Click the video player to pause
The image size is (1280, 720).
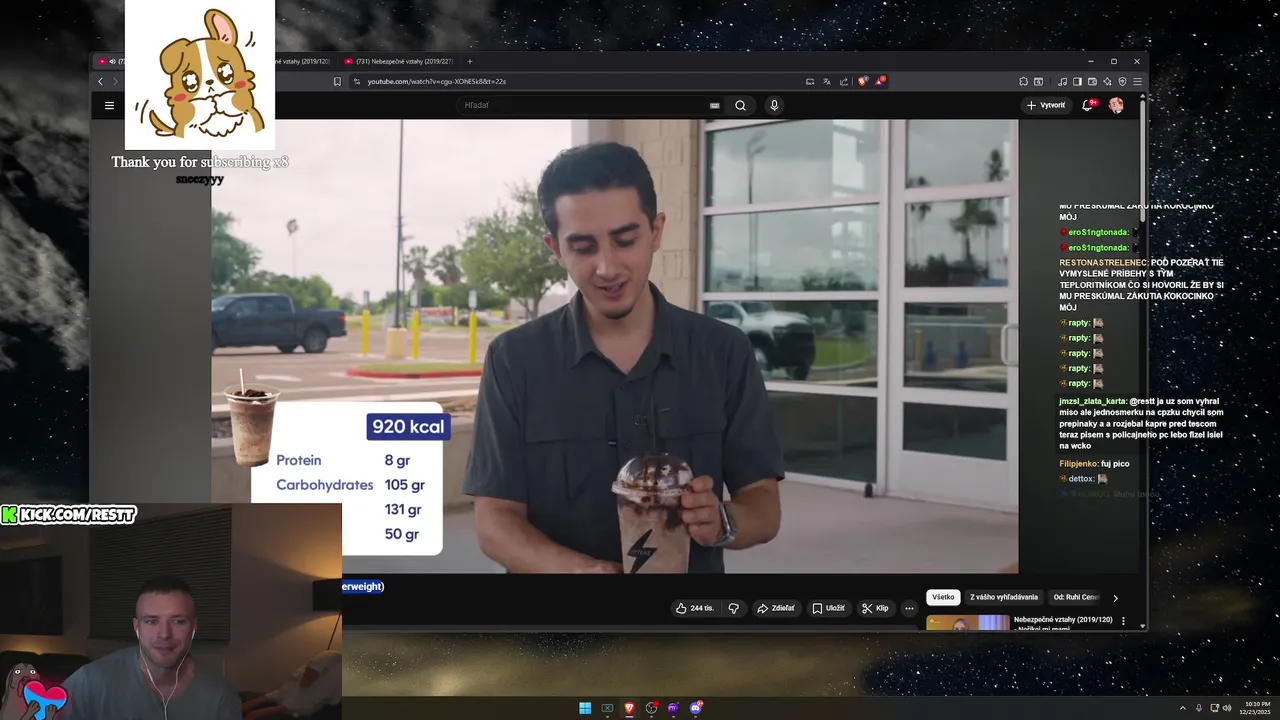[615, 346]
